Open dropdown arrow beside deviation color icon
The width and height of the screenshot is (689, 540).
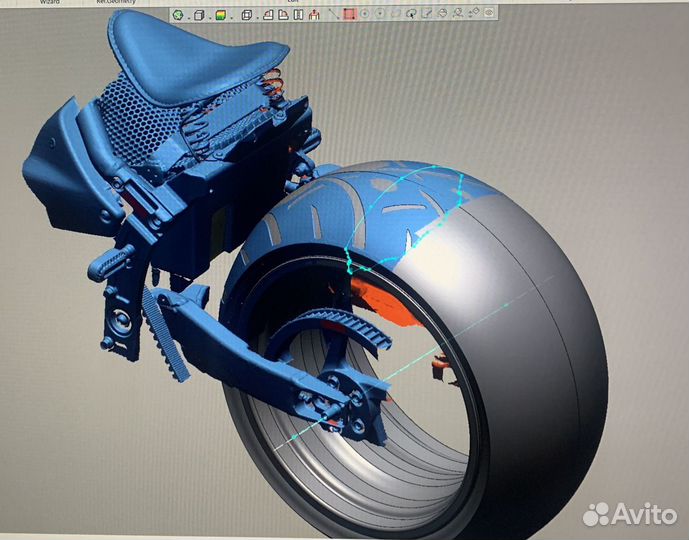232,18
